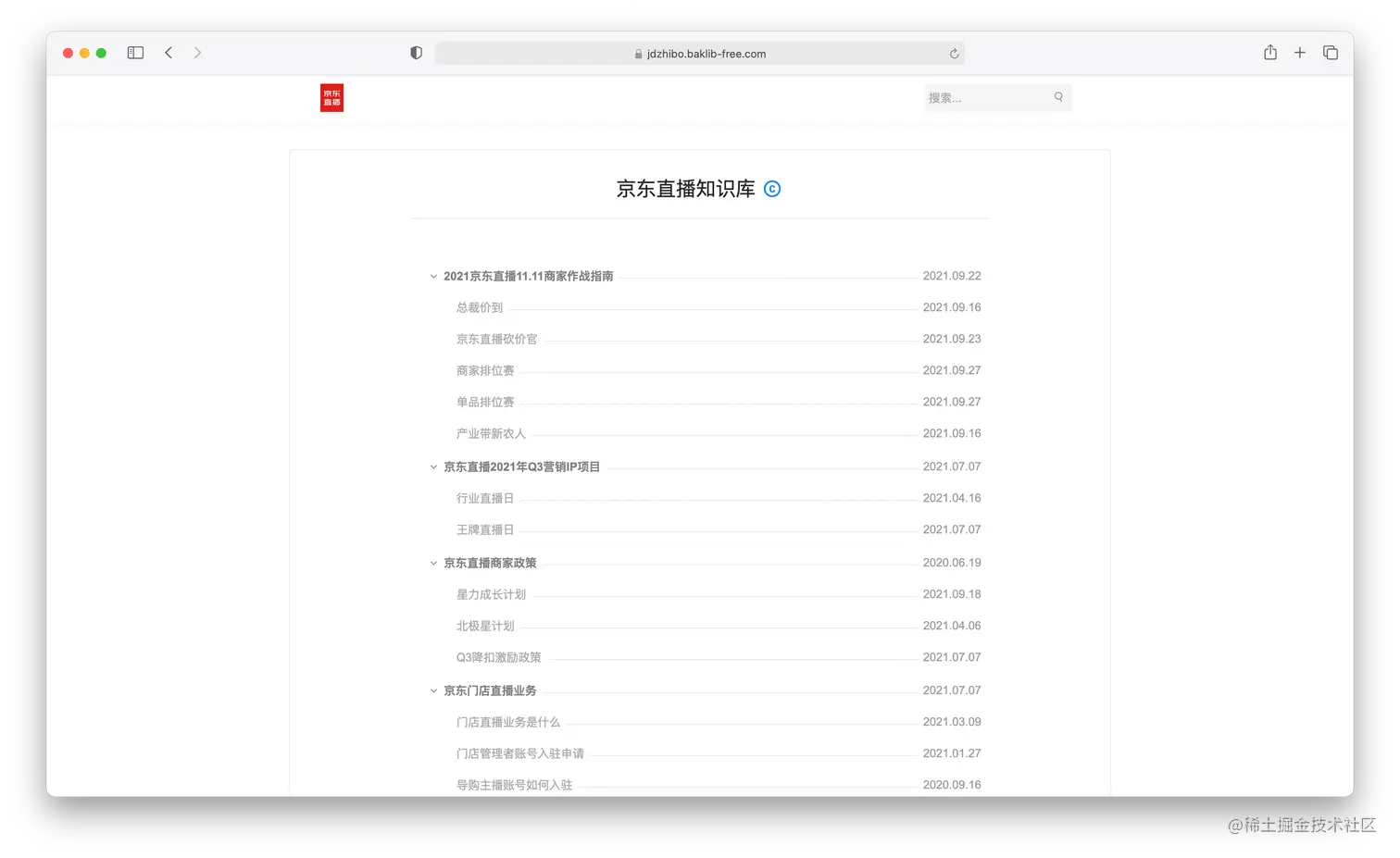The image size is (1400, 858).
Task: Open the privacy report shield icon
Action: coord(417,53)
